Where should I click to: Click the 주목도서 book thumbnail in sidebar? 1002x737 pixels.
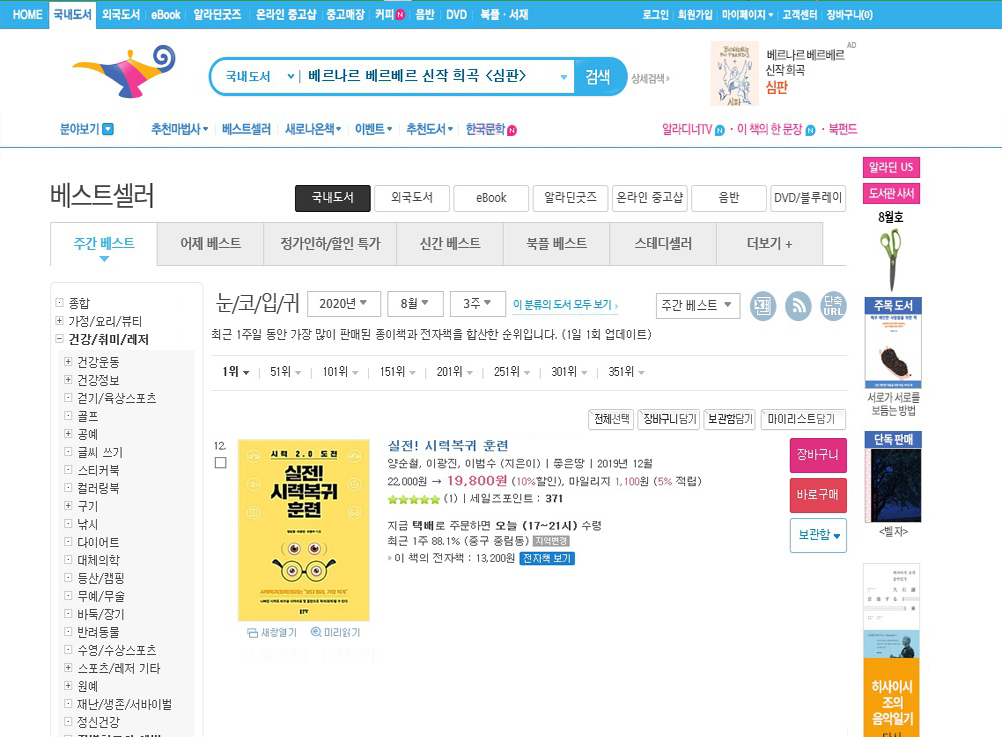coord(893,351)
